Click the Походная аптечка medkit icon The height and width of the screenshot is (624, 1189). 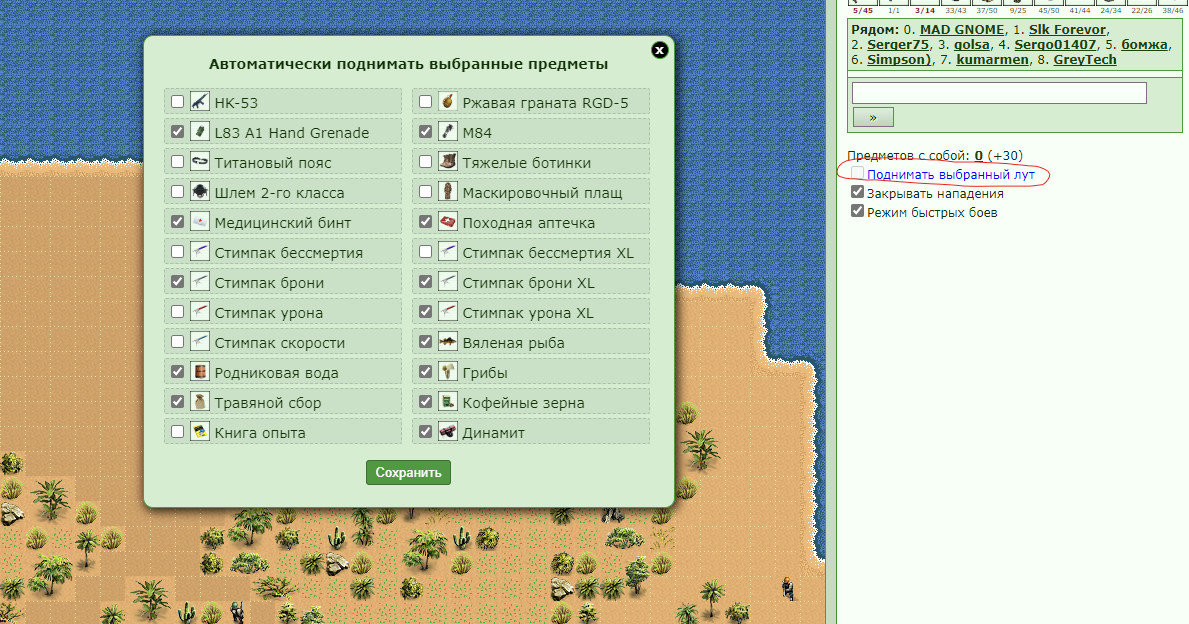[447, 222]
